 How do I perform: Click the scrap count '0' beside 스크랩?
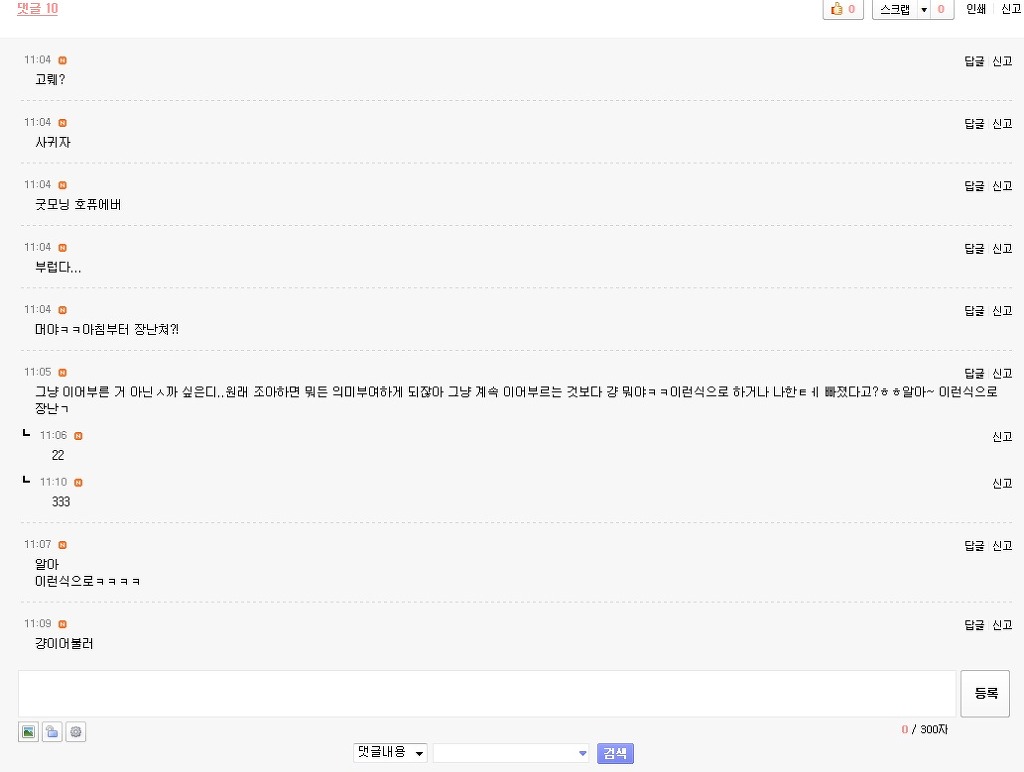pyautogui.click(x=941, y=9)
